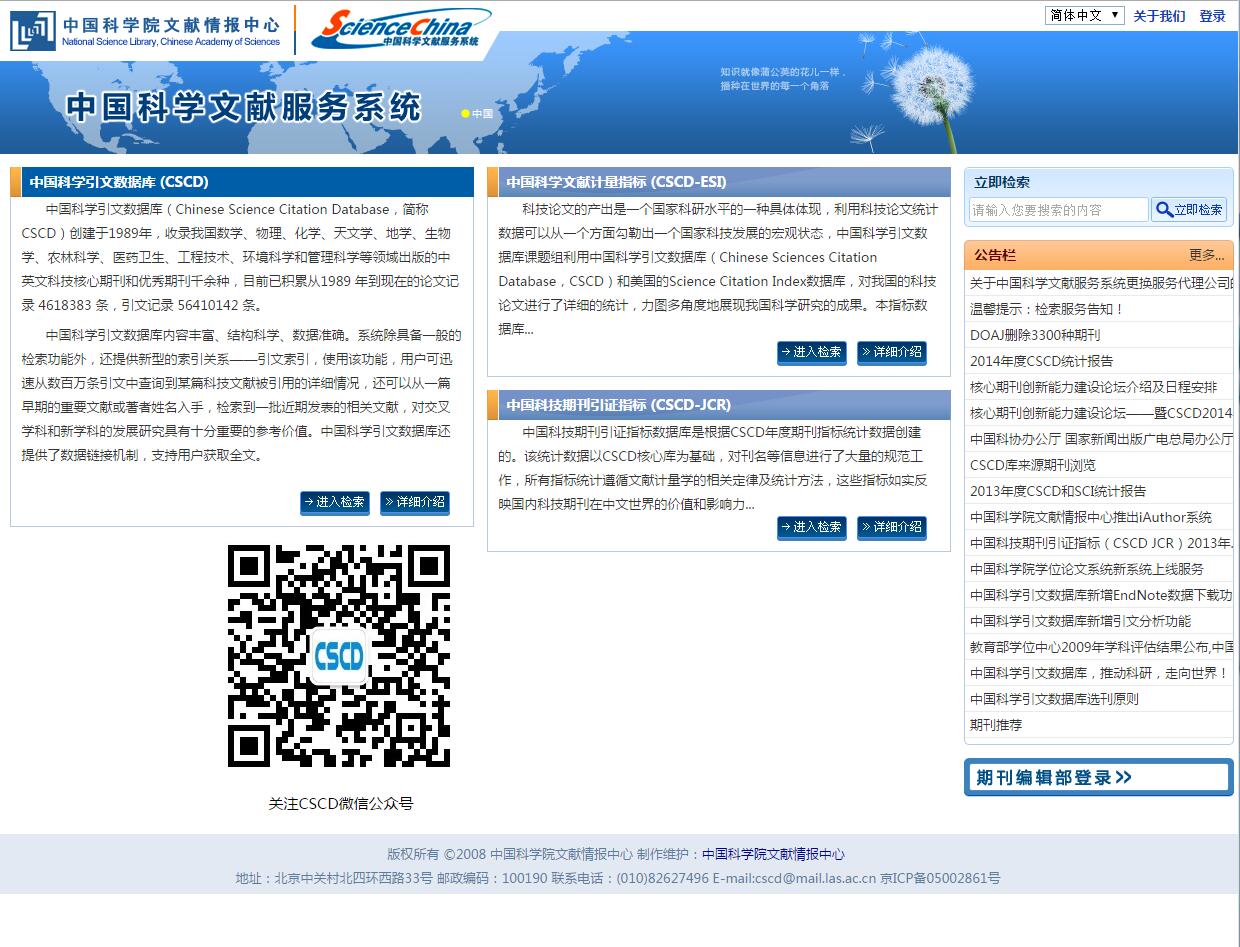Open notice 中国科学引文数据库新增引文分析功能
This screenshot has height=947, width=1240.
point(1080,621)
